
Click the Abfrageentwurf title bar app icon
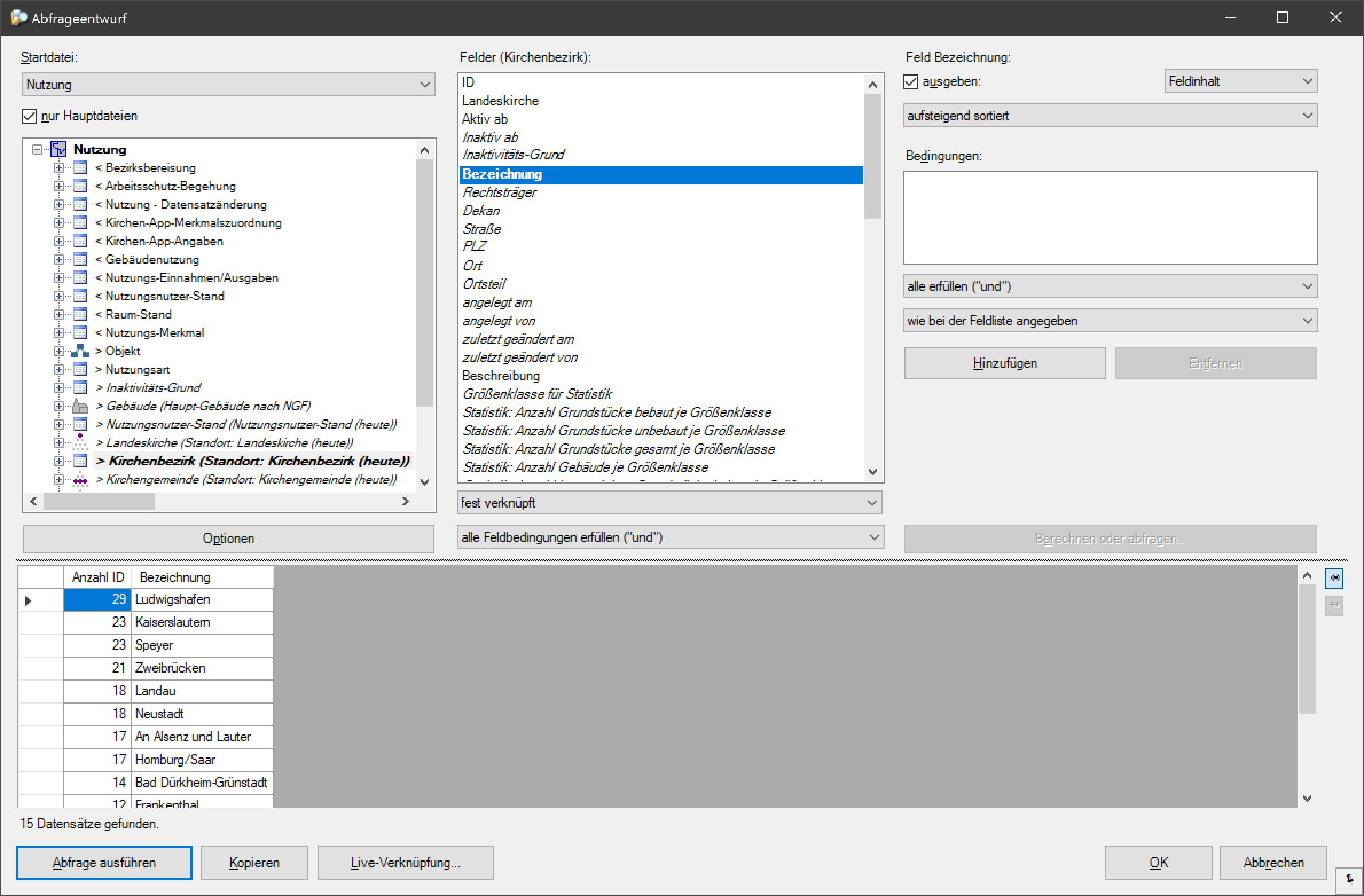click(18, 18)
